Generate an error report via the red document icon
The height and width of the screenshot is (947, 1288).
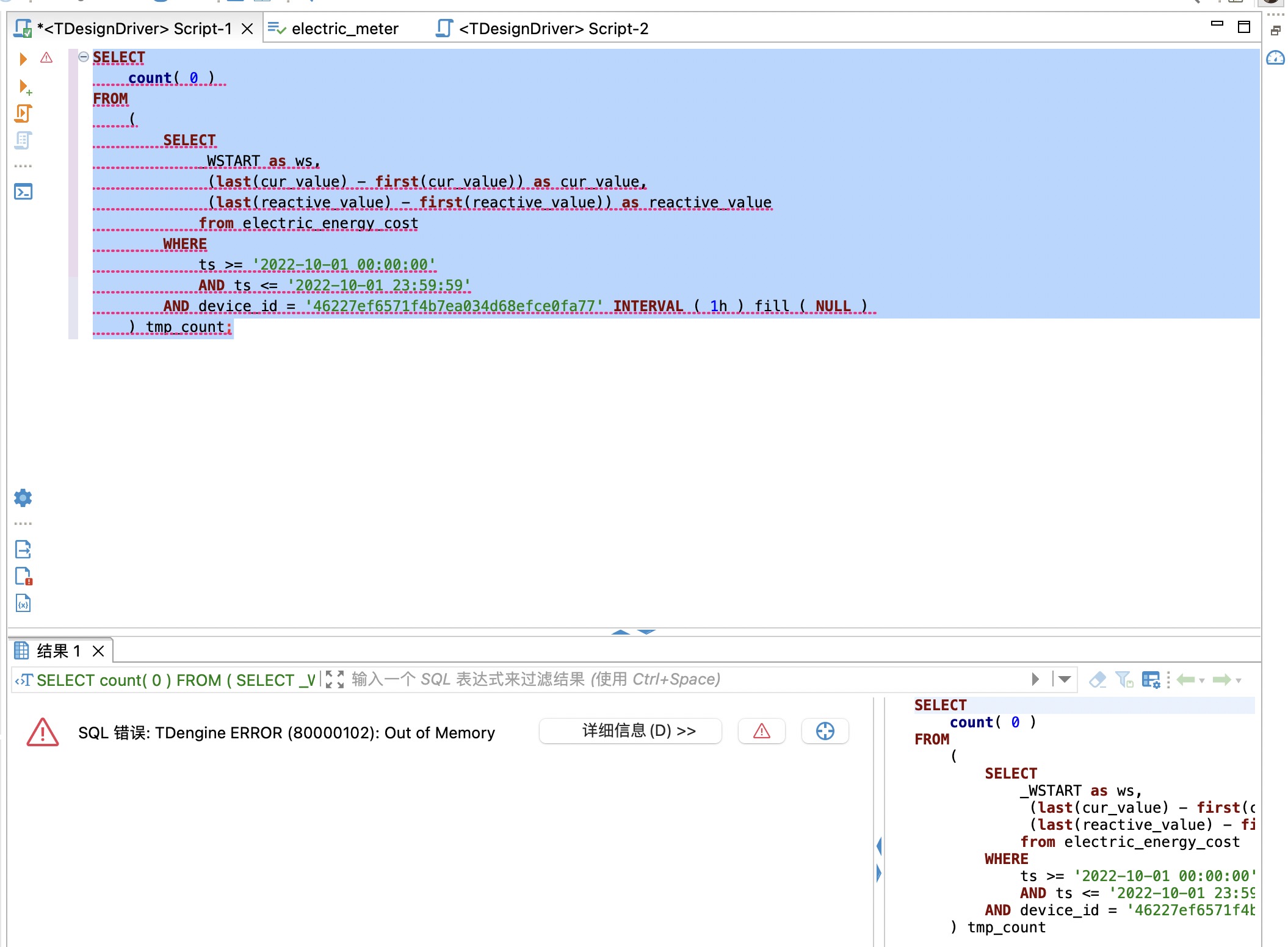(23, 575)
